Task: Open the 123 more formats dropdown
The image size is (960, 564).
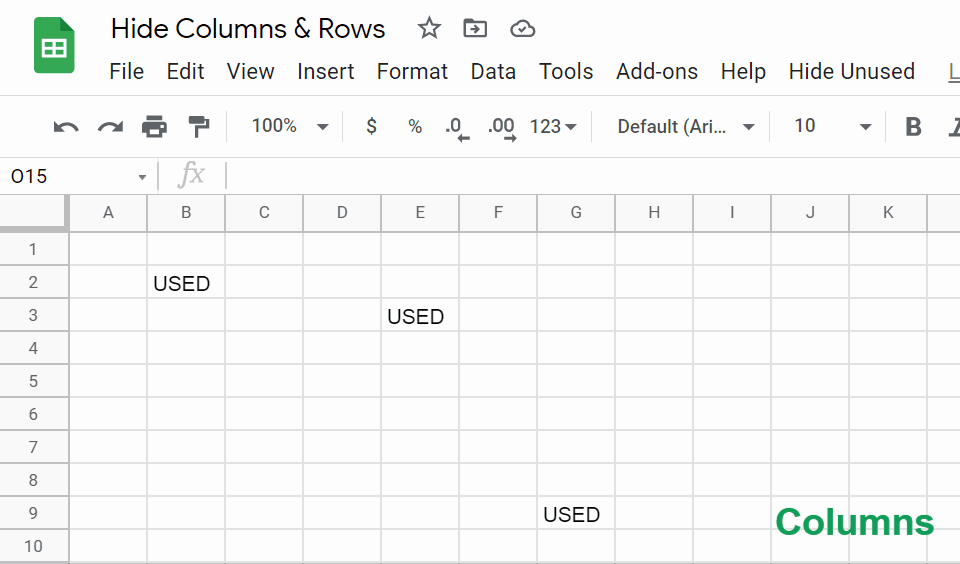Action: (553, 127)
